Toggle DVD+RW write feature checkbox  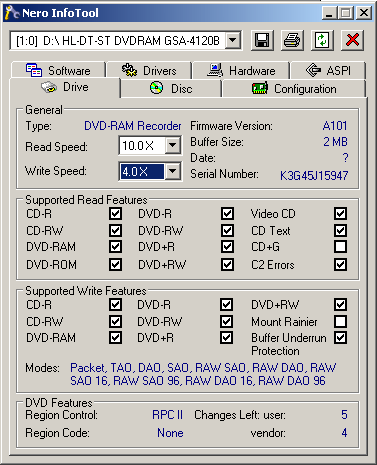(340, 304)
